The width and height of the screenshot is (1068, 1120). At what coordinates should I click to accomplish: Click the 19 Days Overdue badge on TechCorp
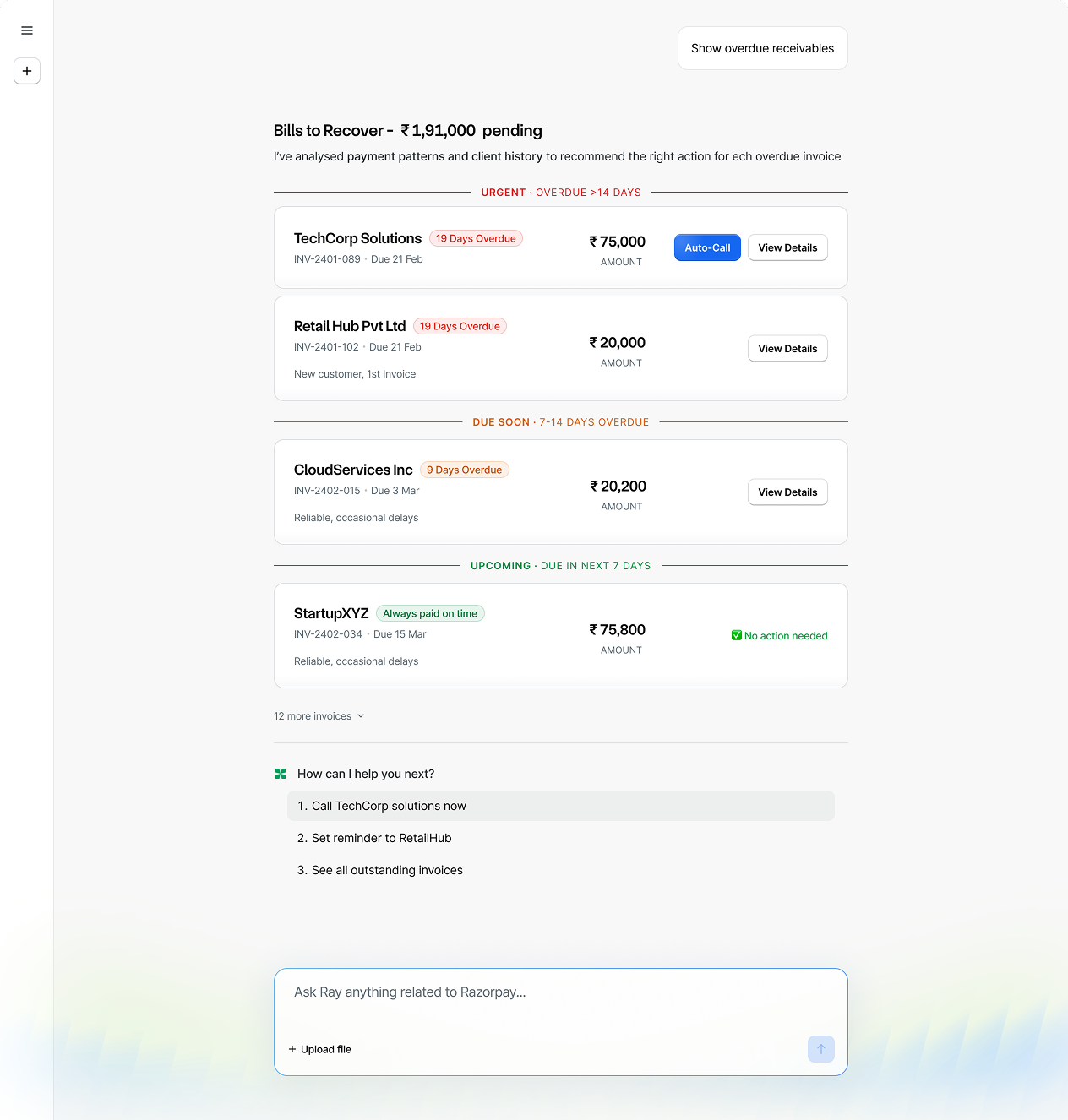[476, 238]
